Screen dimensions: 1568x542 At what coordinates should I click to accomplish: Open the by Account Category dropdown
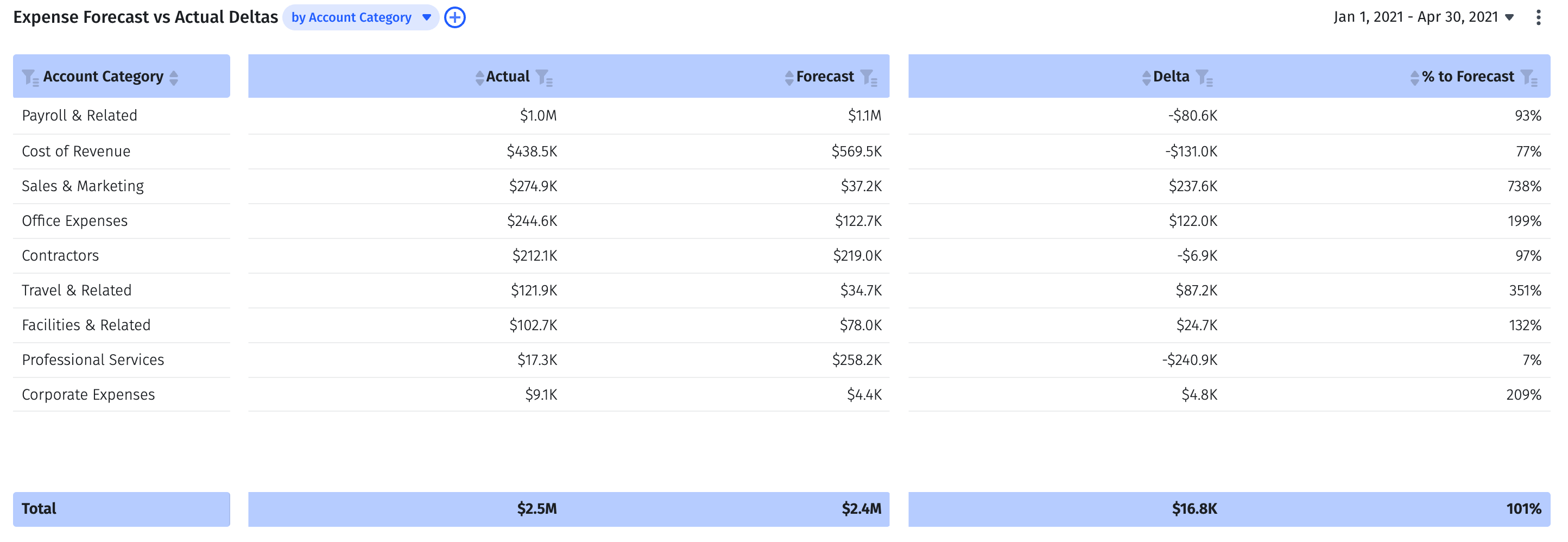(426, 17)
